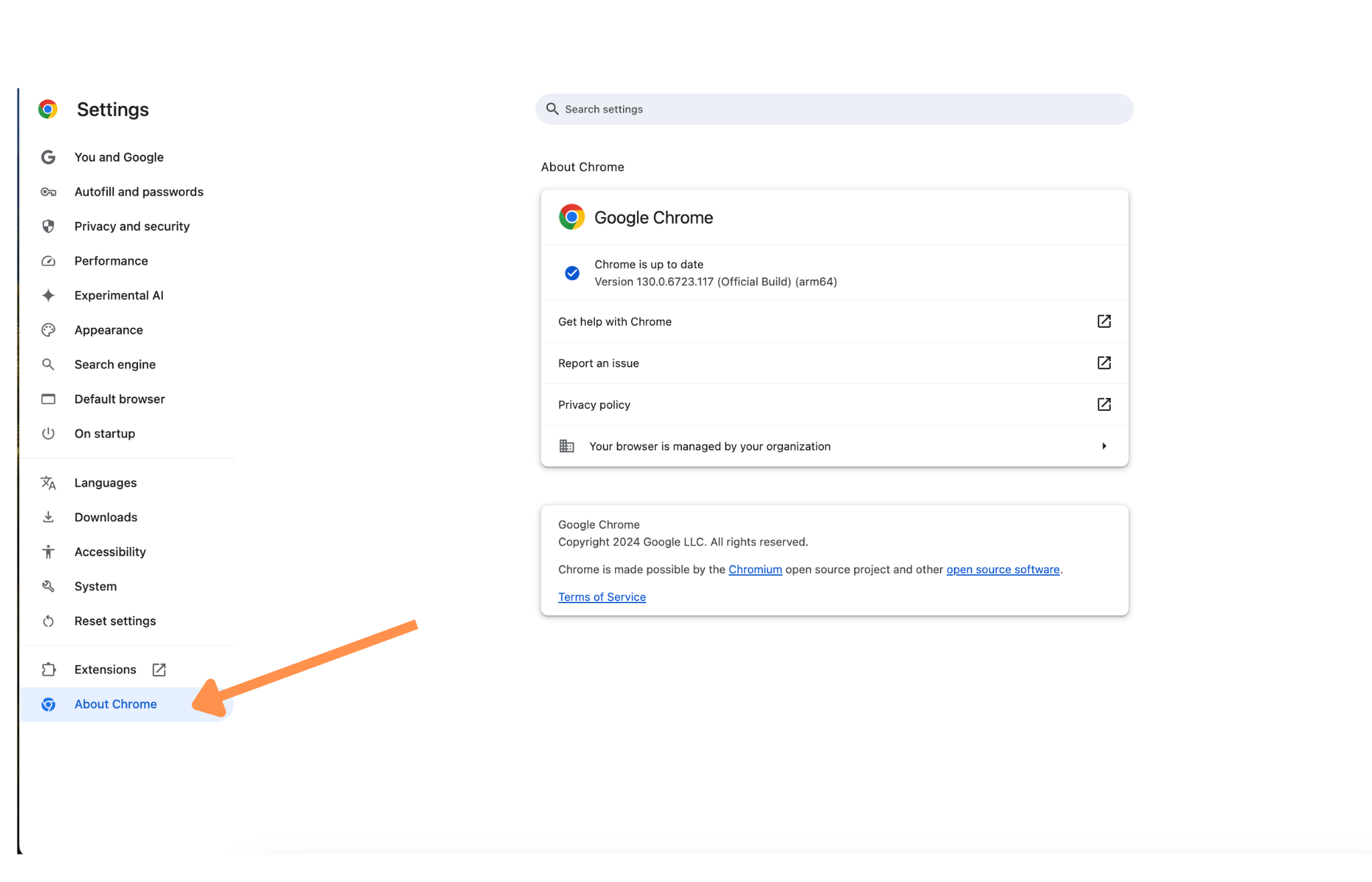Click the blue up-to-date checkmark icon
The image size is (1372, 882).
pos(572,273)
